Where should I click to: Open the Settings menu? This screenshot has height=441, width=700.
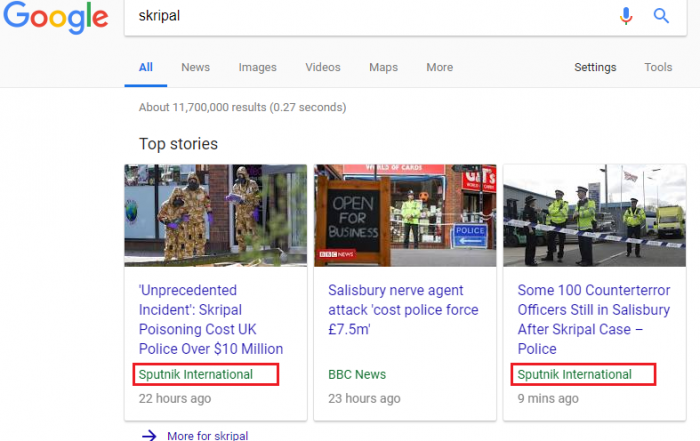click(x=595, y=67)
